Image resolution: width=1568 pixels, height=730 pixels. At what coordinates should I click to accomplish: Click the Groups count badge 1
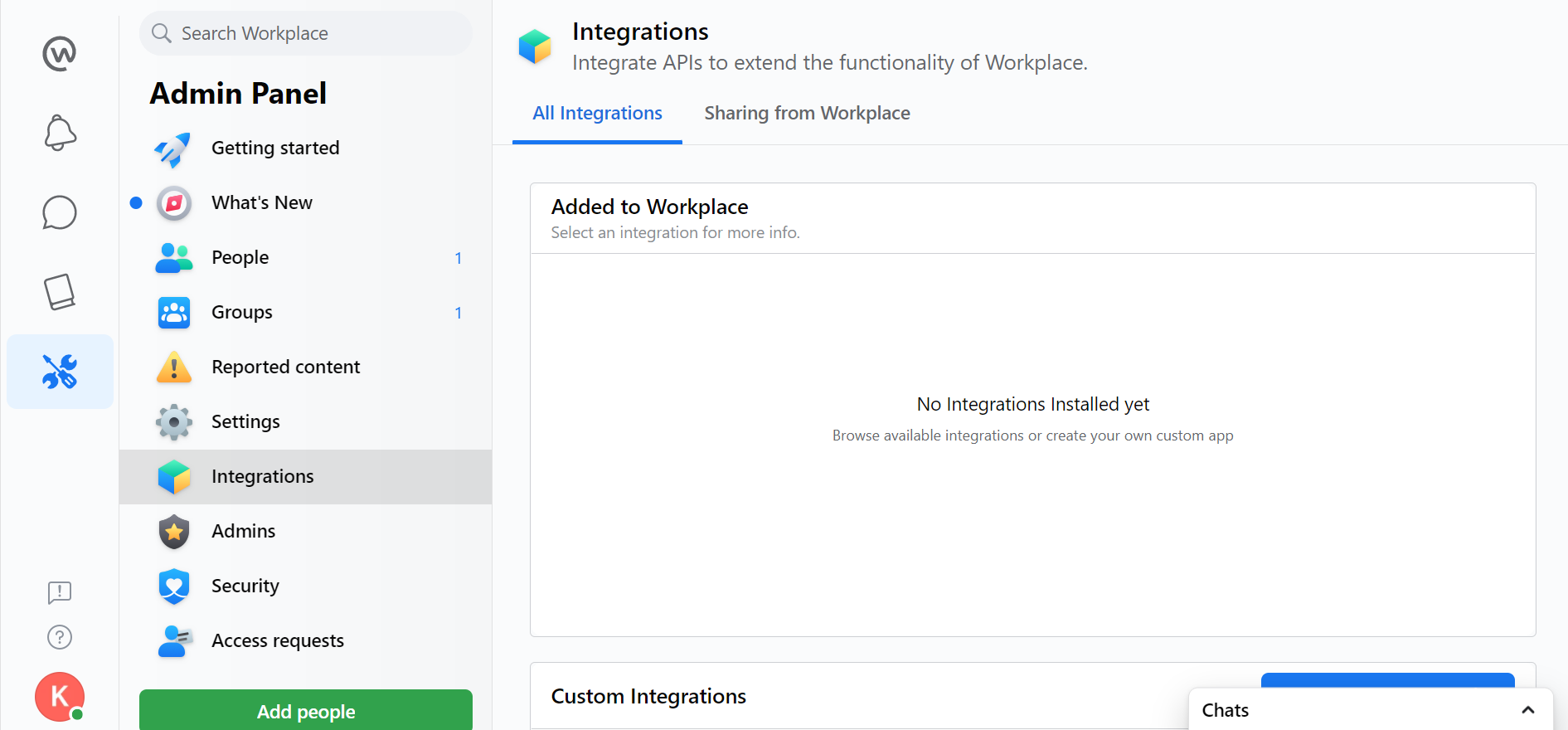click(x=458, y=313)
